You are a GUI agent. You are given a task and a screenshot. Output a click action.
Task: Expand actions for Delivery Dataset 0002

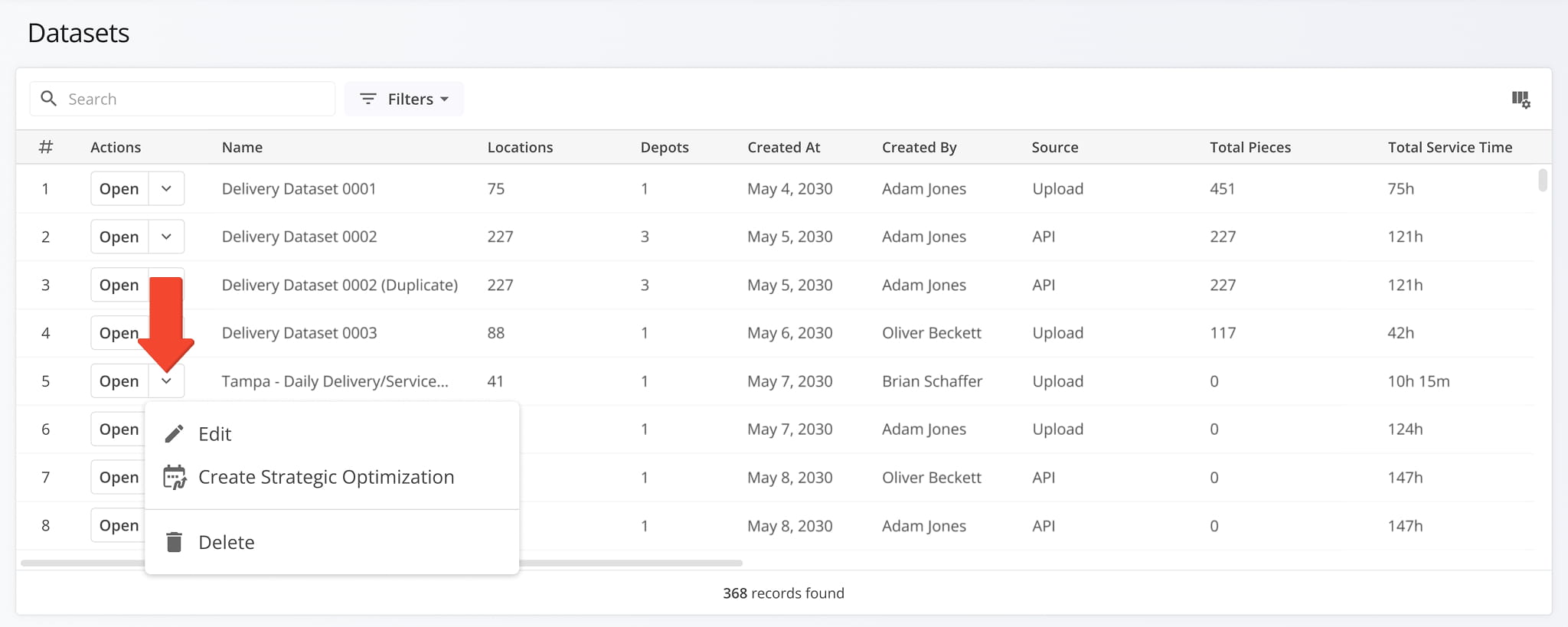coord(166,237)
